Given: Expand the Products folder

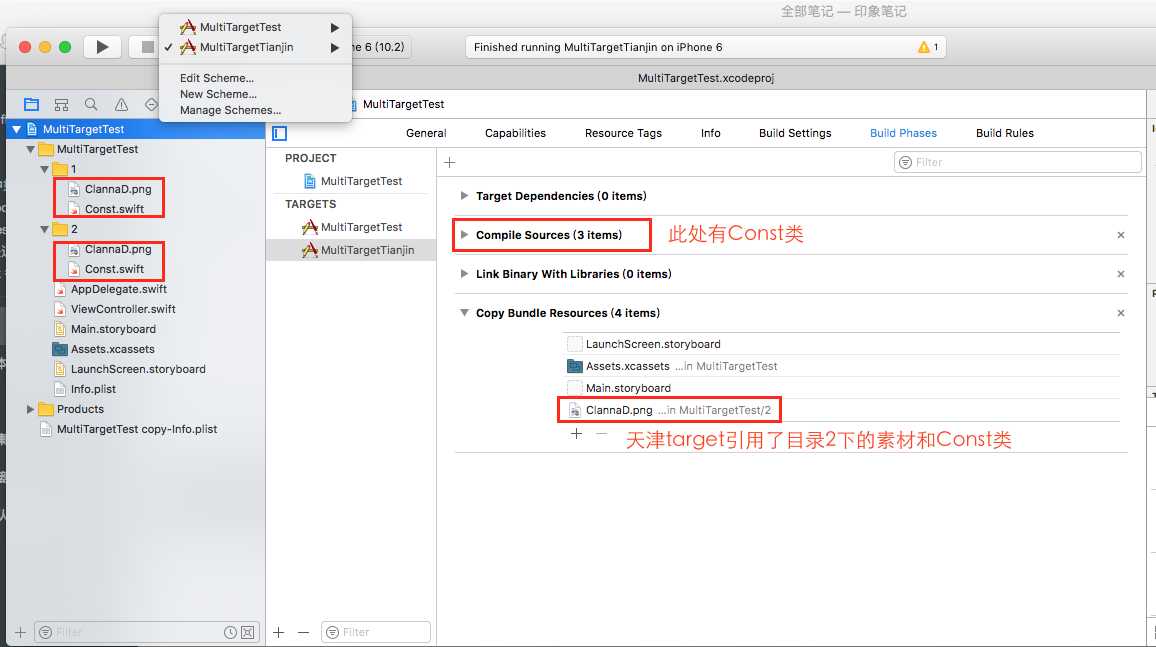Looking at the screenshot, I should 30,410.
